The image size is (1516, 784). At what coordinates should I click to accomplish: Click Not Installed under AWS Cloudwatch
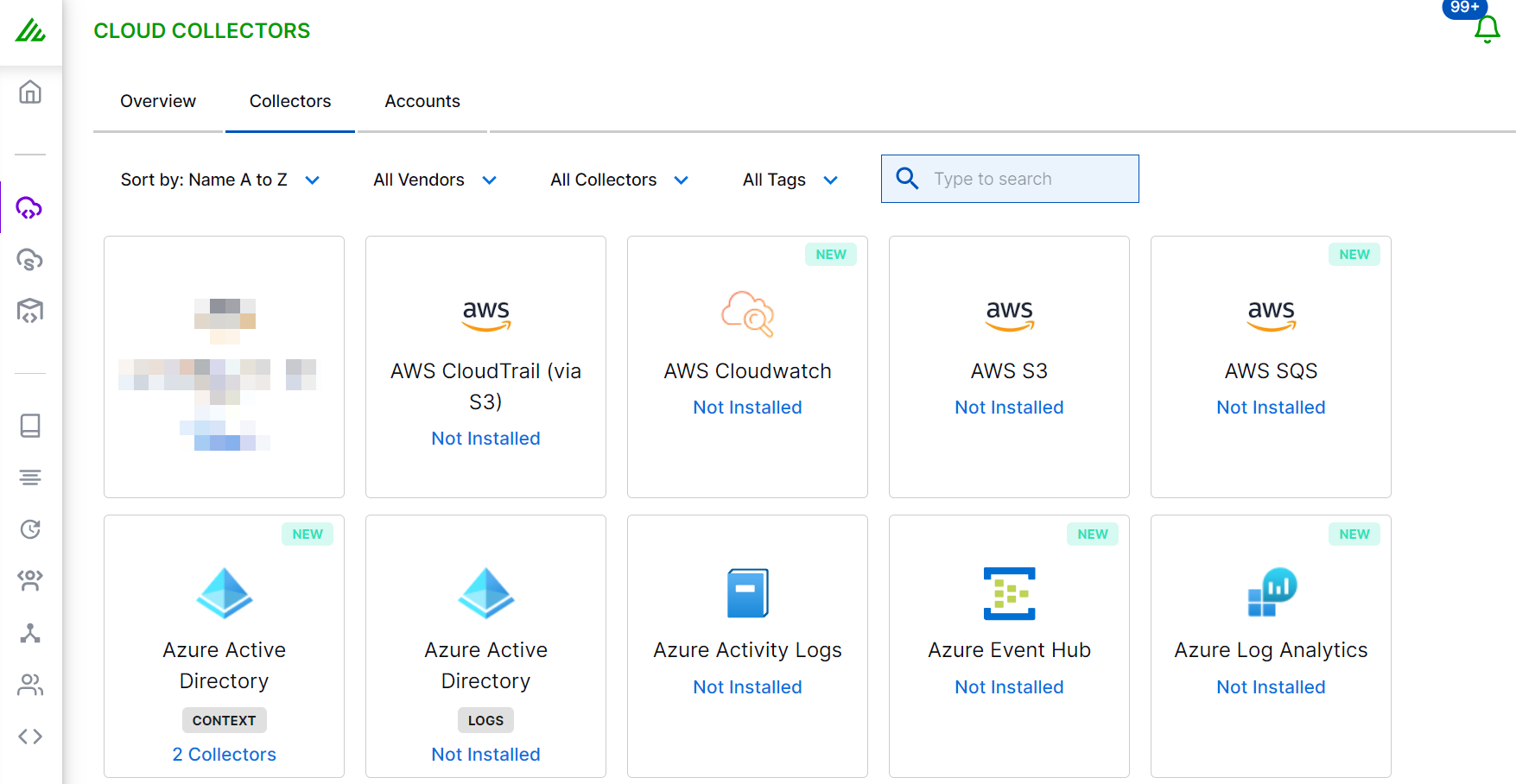[747, 408]
